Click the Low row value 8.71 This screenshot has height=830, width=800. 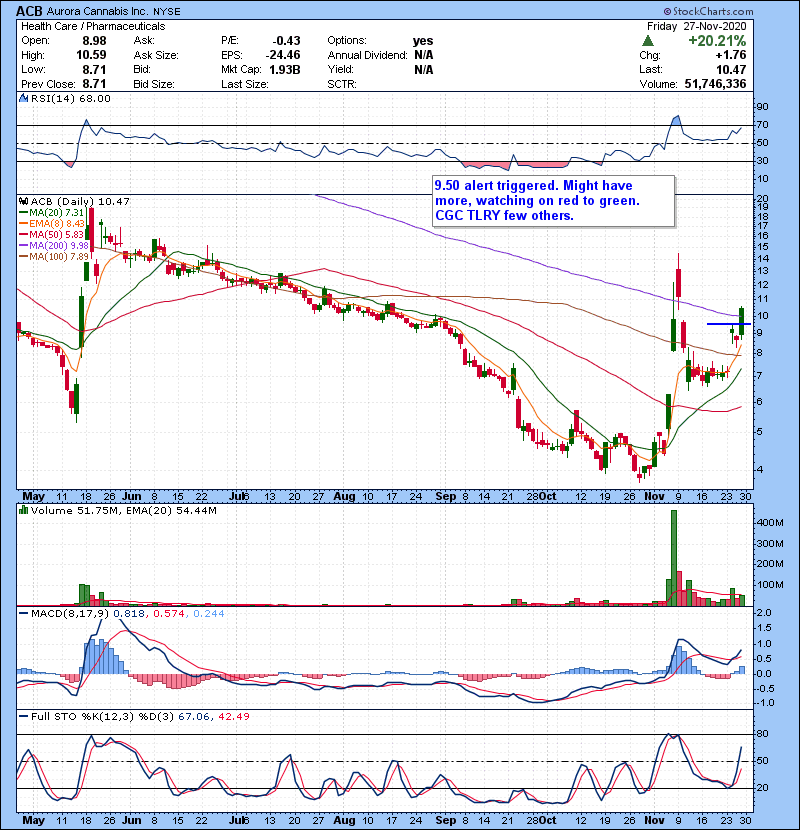[94, 69]
